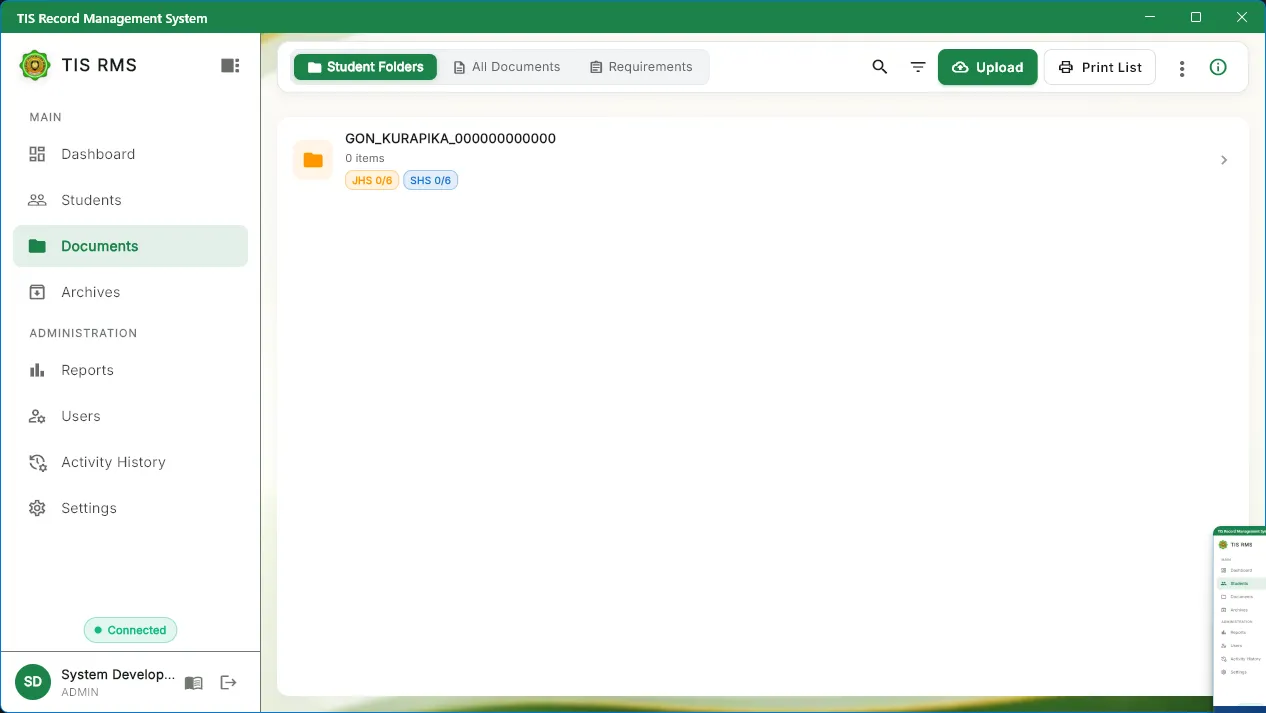Click the info circle icon
This screenshot has width=1266, height=713.
1218,67
